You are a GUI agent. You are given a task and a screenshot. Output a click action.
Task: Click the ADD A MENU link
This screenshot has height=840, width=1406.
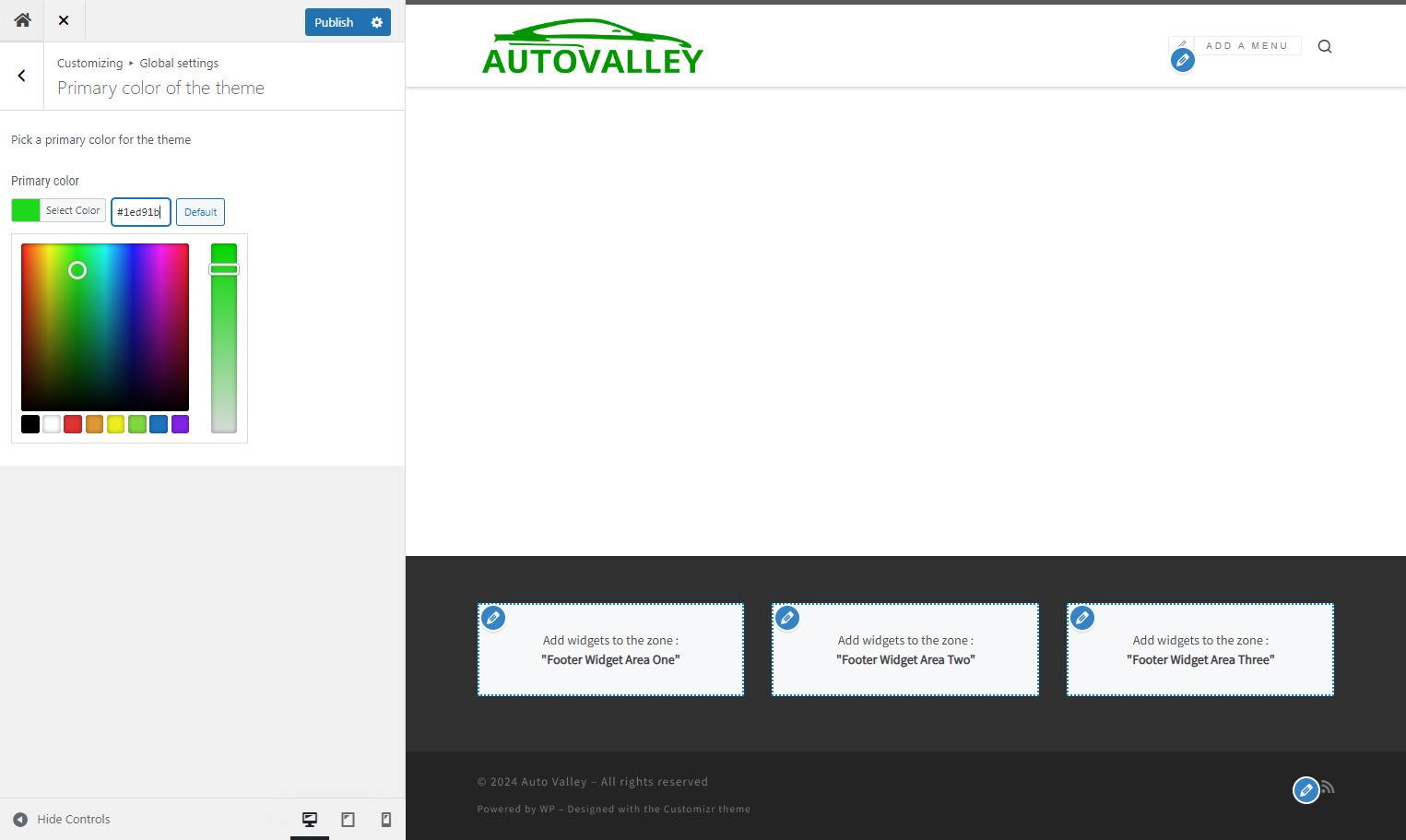tap(1246, 46)
